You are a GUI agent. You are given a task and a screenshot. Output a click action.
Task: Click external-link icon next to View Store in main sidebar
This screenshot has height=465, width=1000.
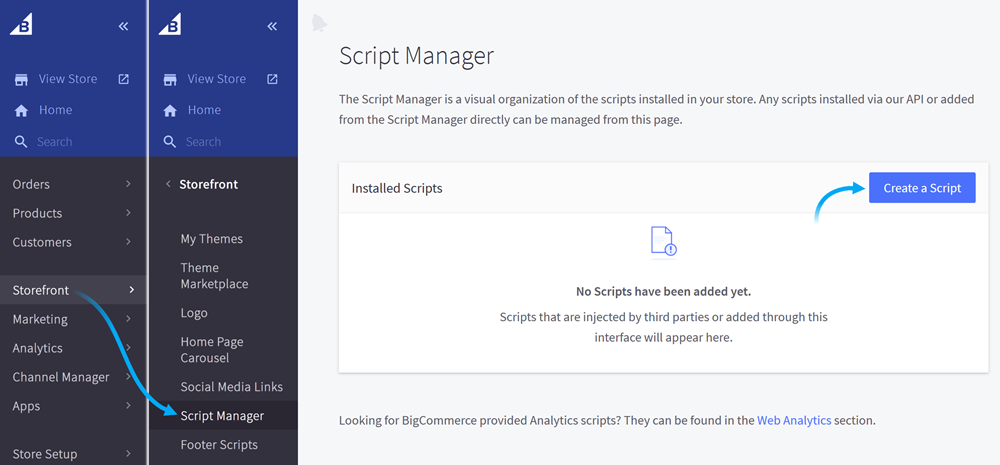click(x=124, y=79)
